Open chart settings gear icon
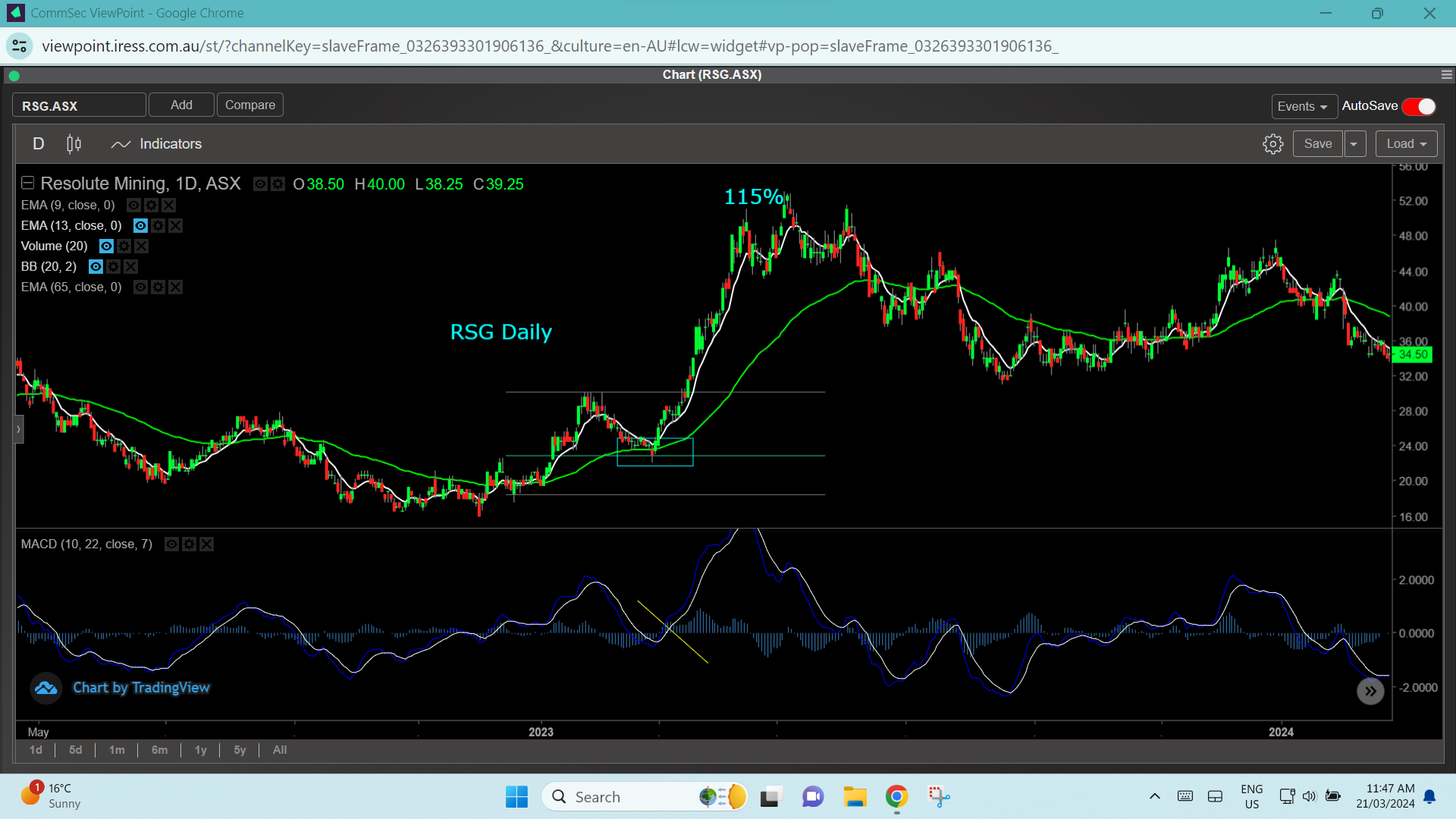1456x819 pixels. coord(1273,144)
